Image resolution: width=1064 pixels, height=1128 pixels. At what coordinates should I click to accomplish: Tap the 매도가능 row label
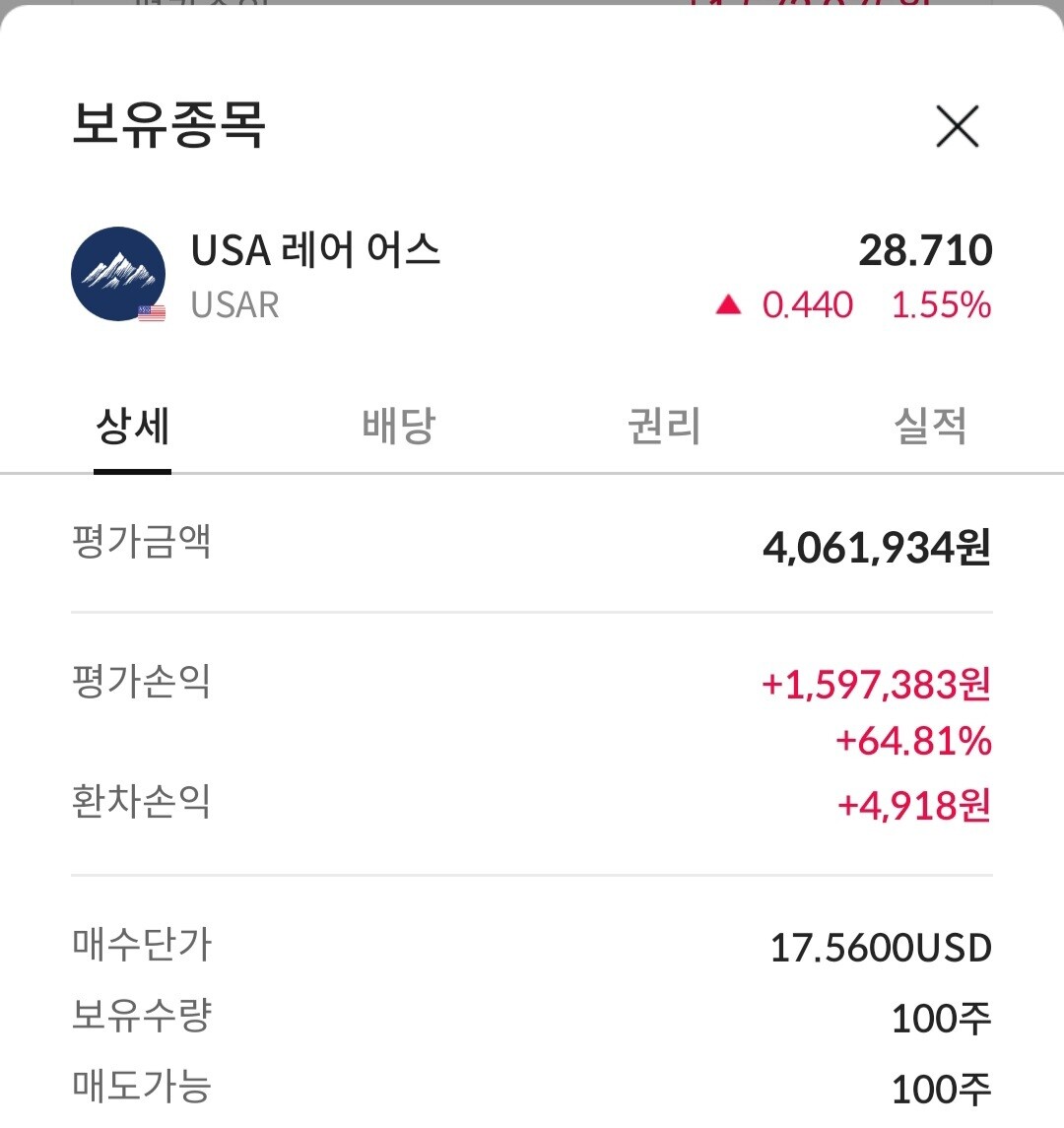click(142, 1087)
